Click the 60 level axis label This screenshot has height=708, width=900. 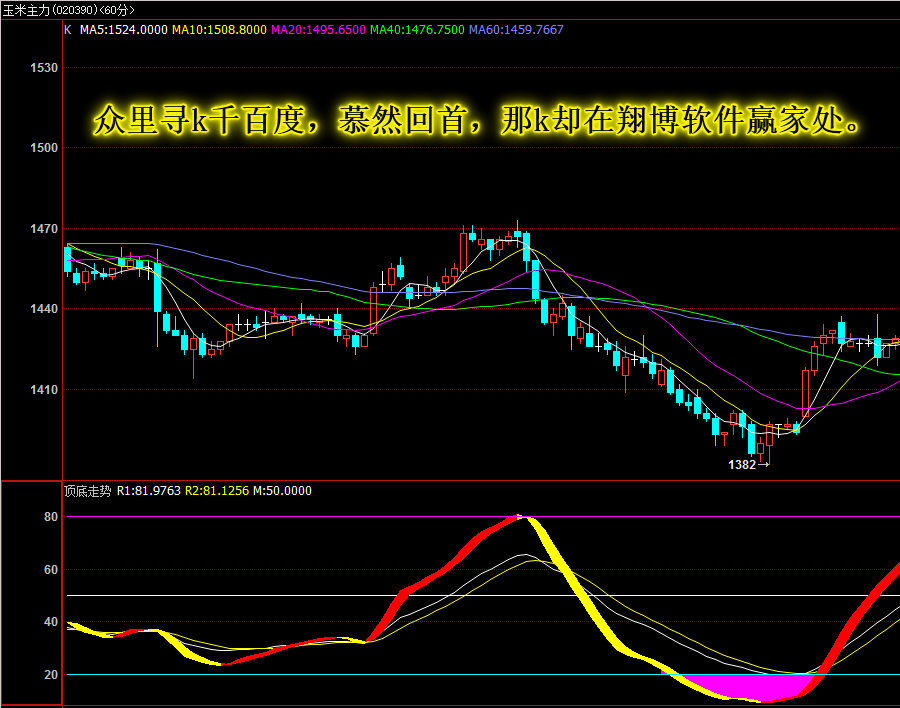(x=51, y=570)
